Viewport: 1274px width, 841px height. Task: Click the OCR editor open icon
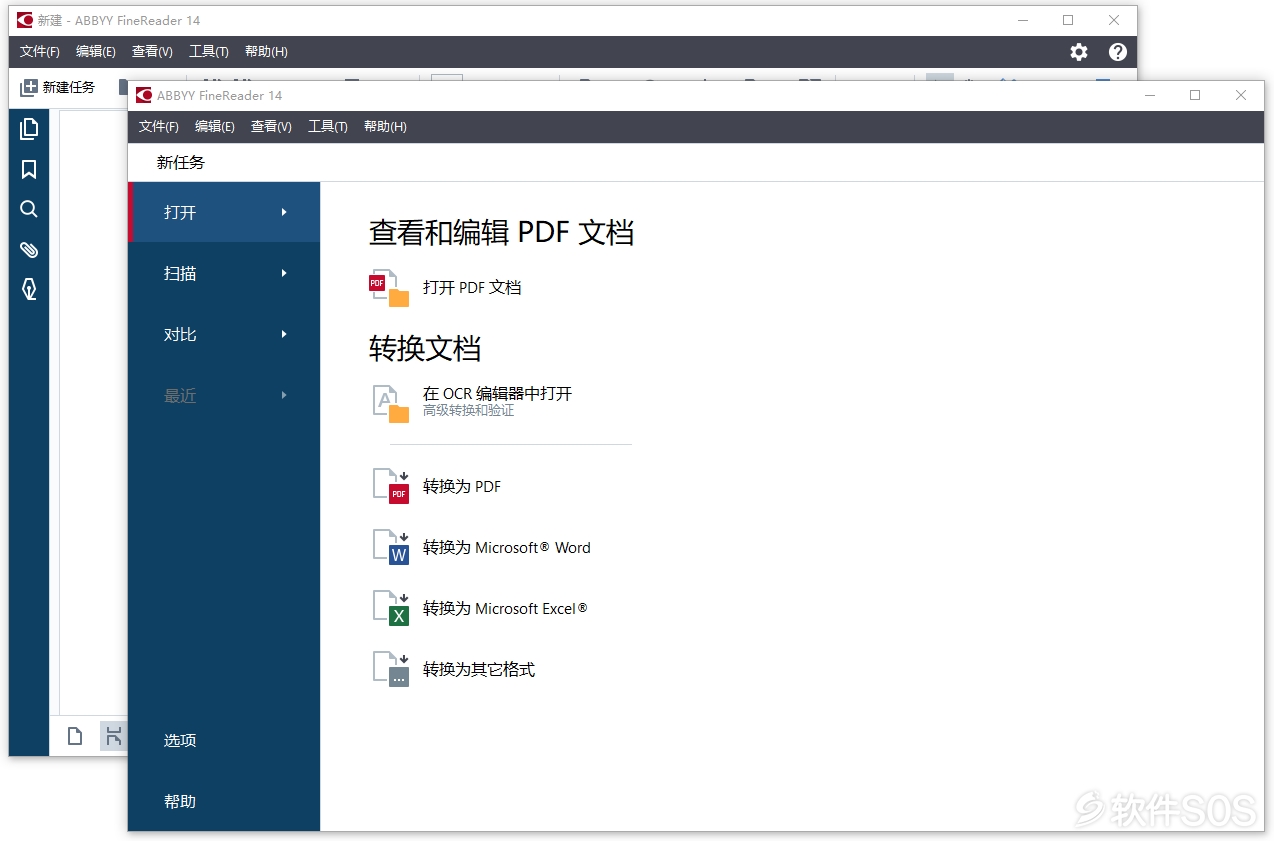click(390, 404)
